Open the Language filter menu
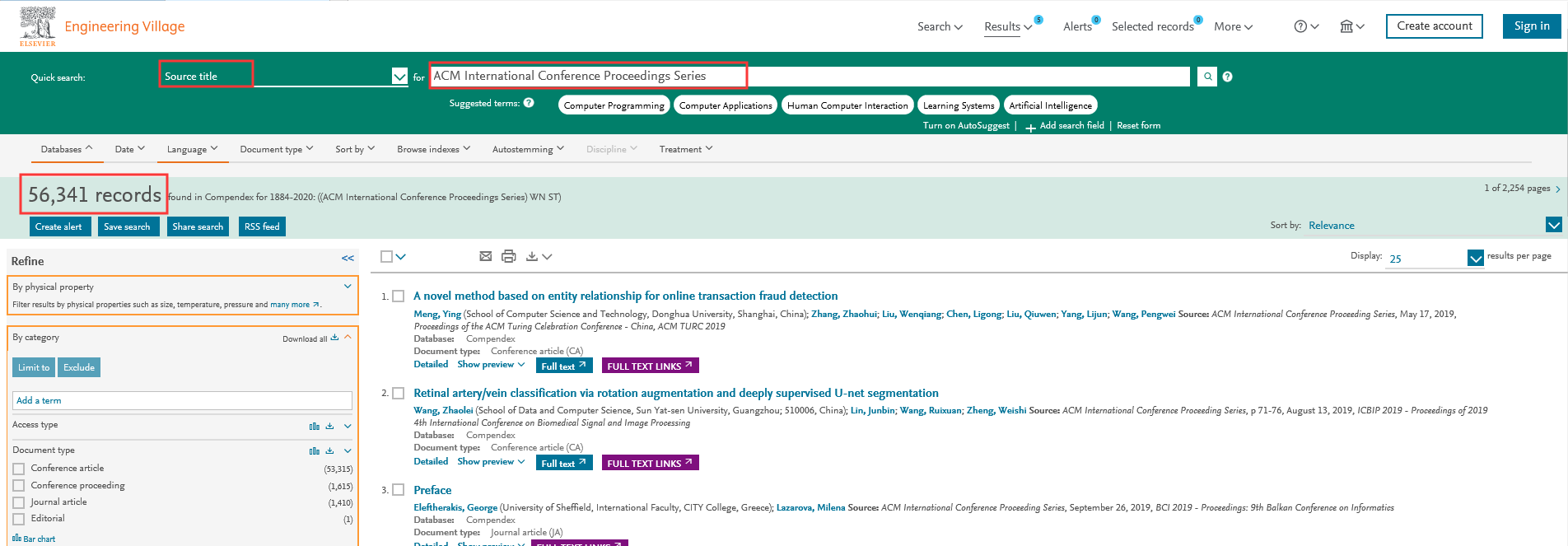This screenshot has height=546, width=1568. click(x=192, y=149)
